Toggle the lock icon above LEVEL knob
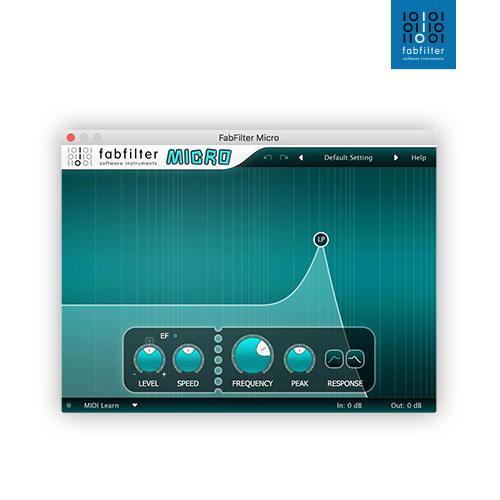 pos(149,340)
